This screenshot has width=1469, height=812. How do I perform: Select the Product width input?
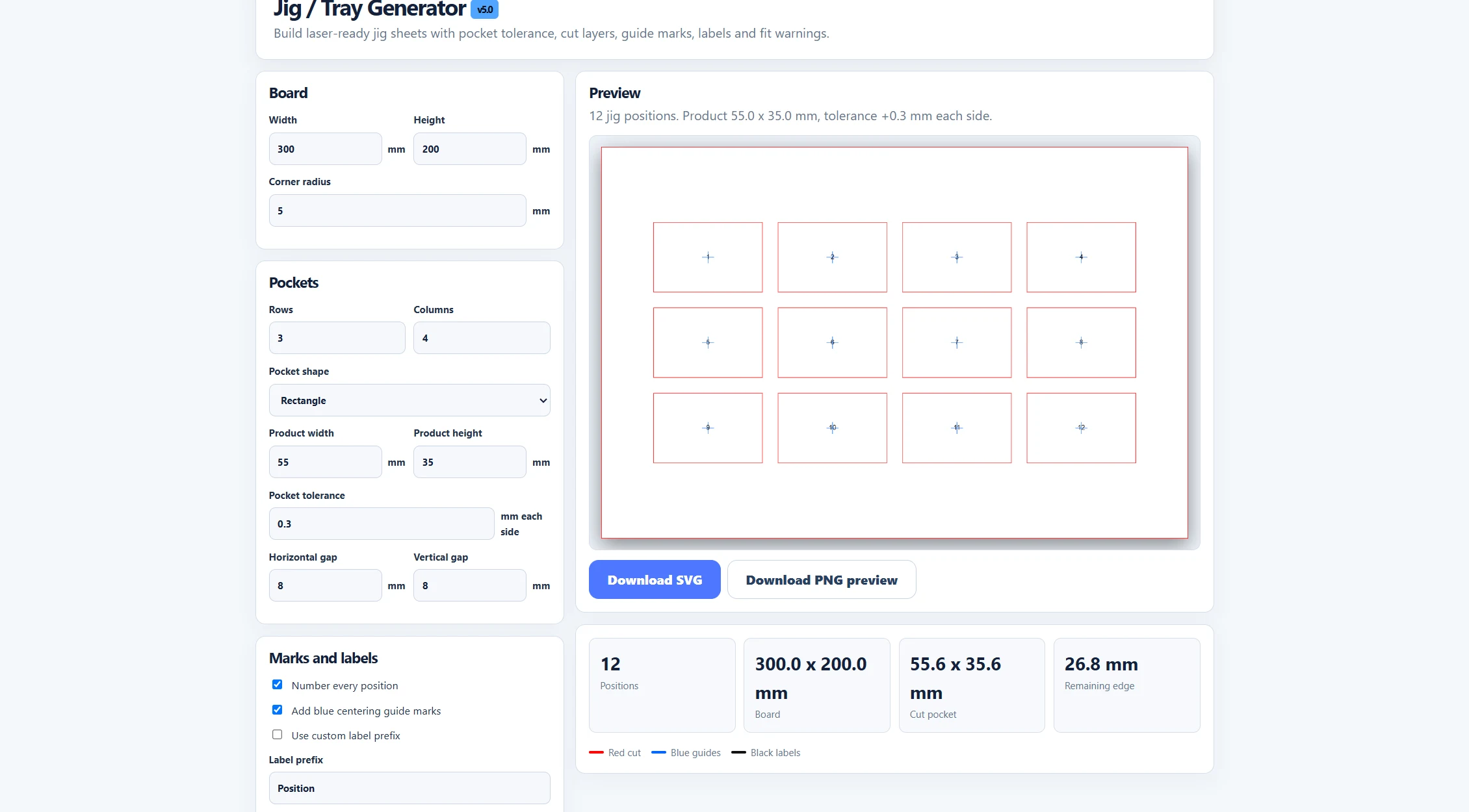click(x=325, y=462)
